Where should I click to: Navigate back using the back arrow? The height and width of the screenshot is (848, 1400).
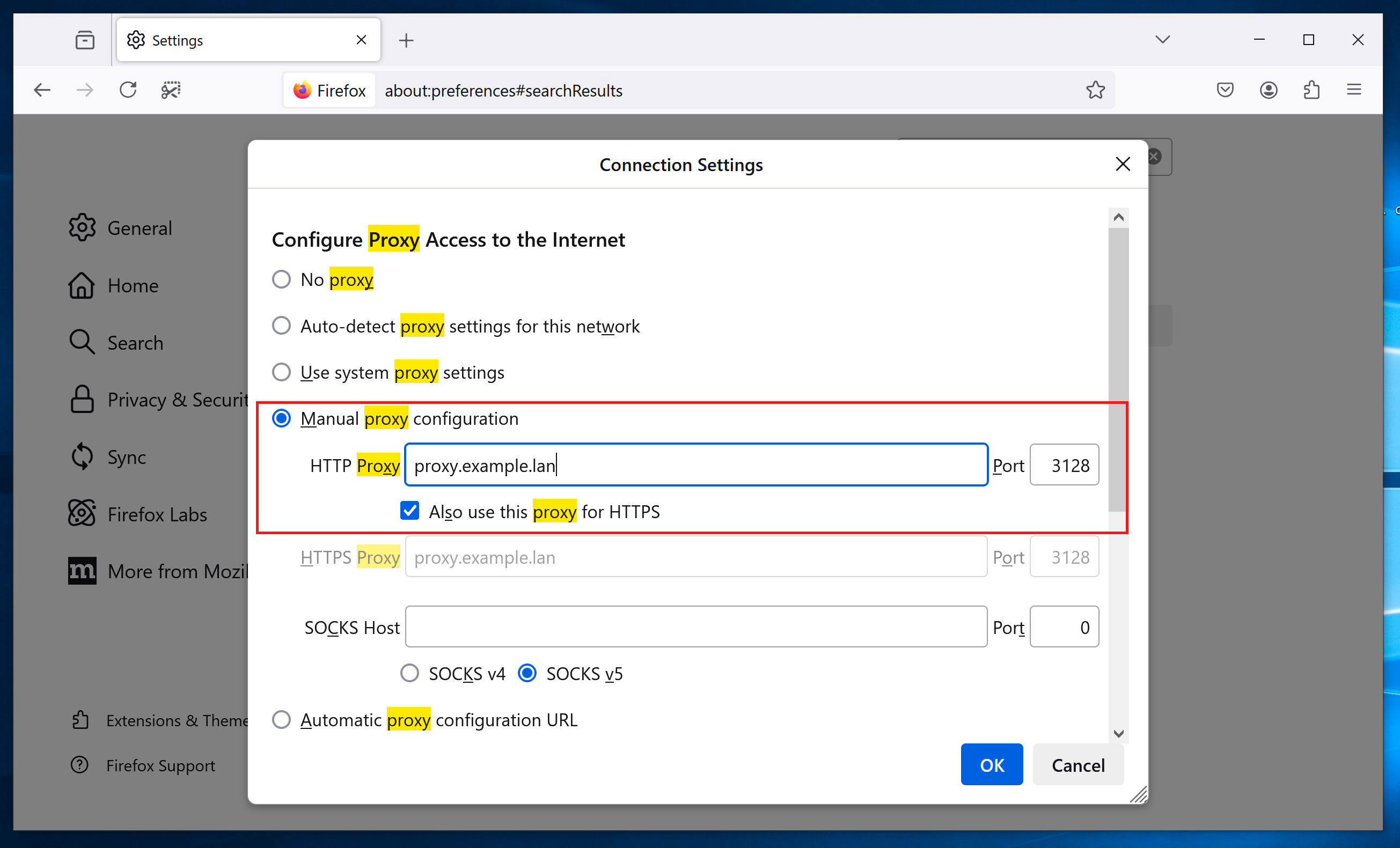tap(42, 90)
